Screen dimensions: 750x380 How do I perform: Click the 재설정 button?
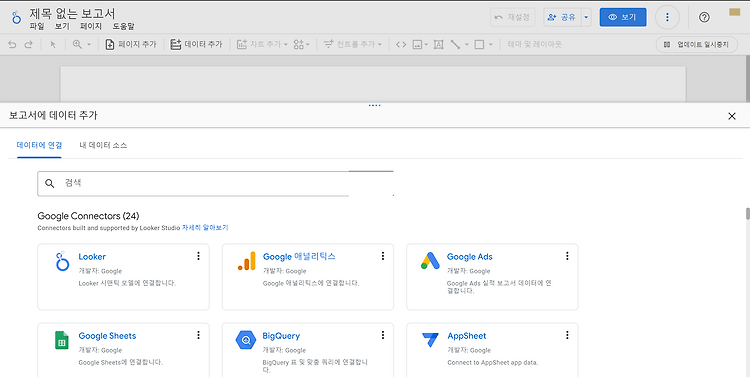coord(512,17)
